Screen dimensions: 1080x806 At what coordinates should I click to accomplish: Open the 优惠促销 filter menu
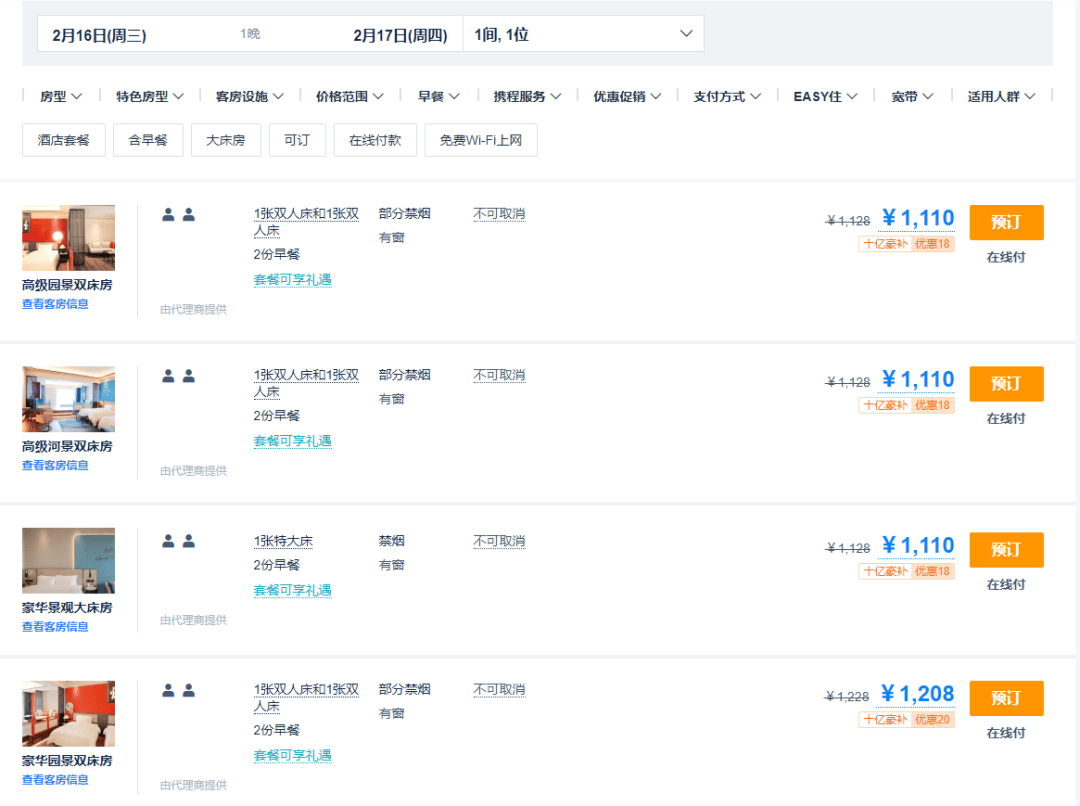[x=627, y=96]
